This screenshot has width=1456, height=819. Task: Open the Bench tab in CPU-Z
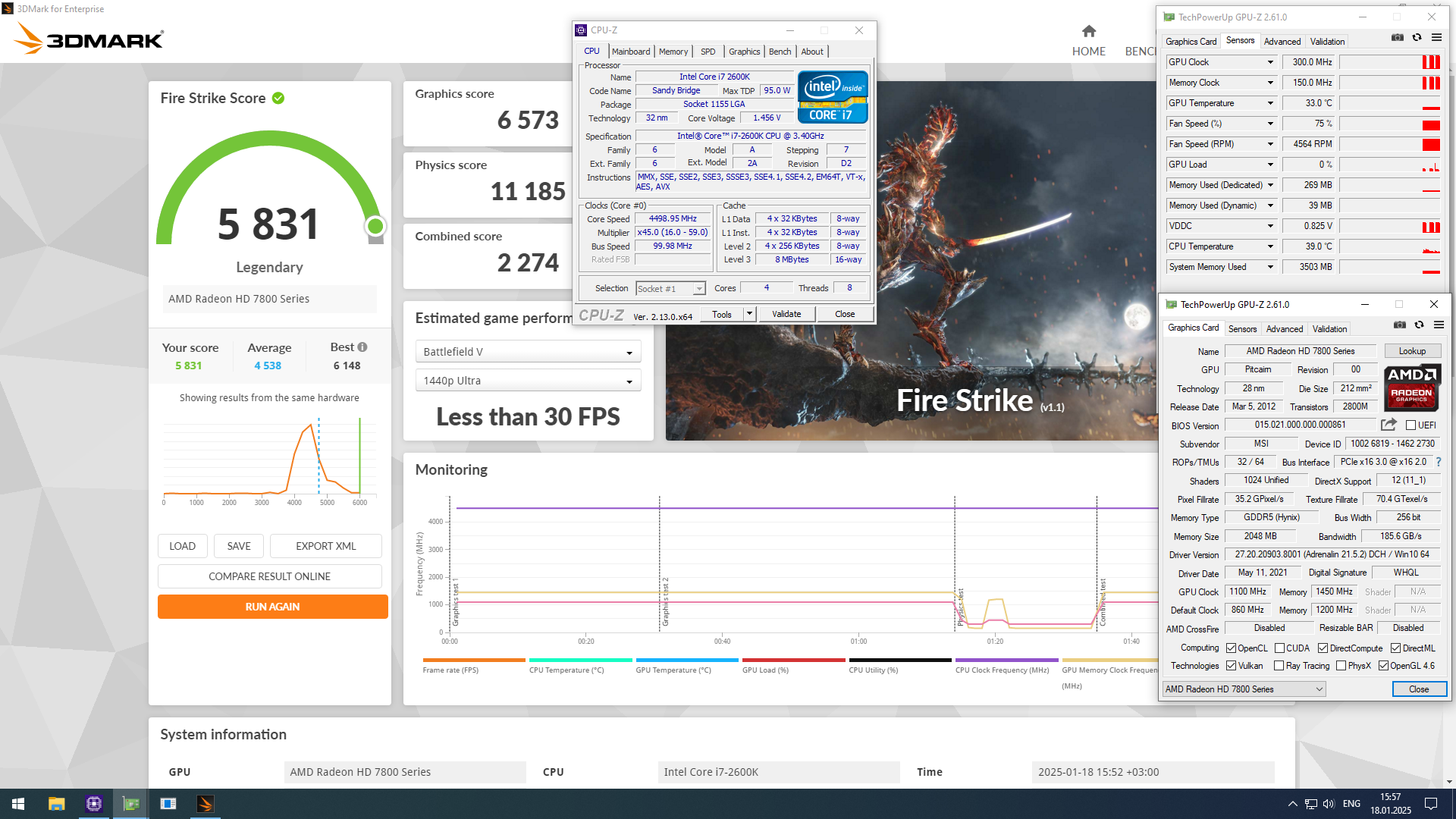point(780,52)
